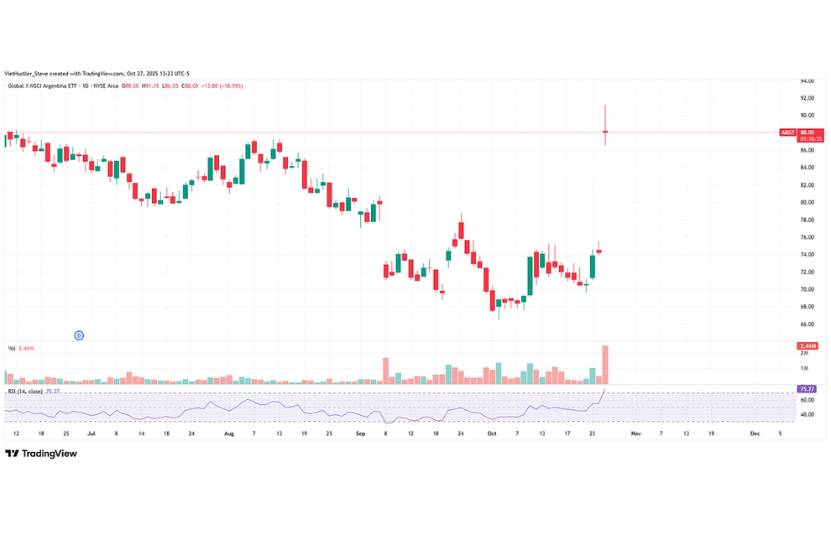Open the Vol indicator legend label
The width and height of the screenshot is (831, 534).
coord(11,348)
